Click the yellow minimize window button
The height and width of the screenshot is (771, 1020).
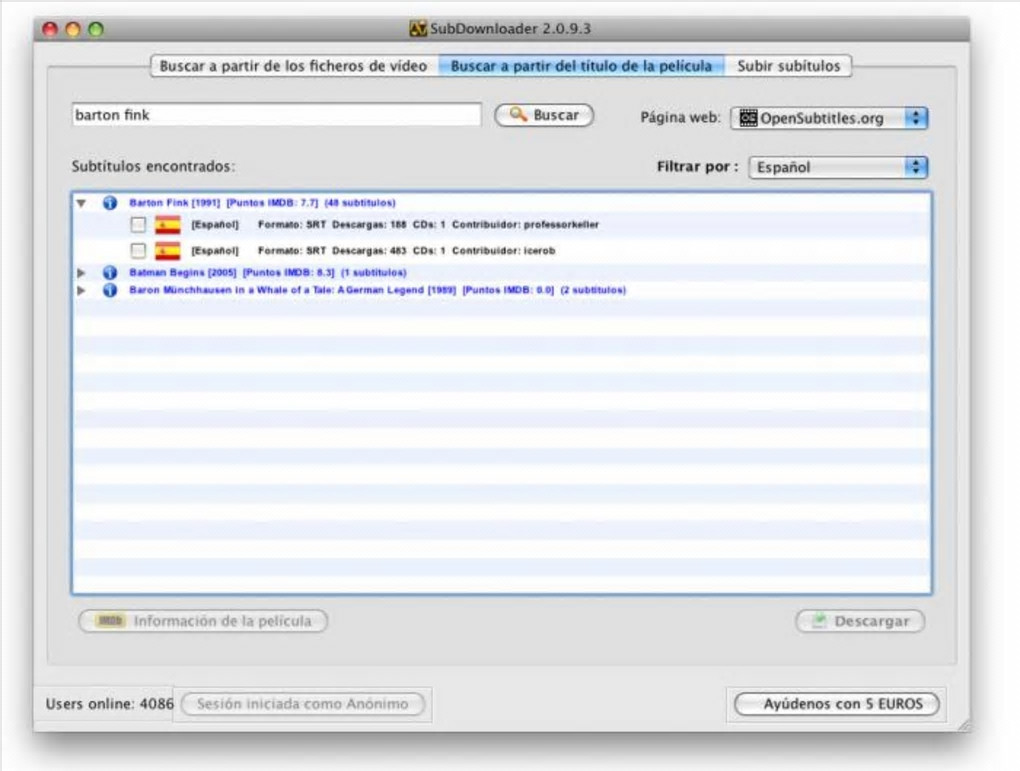(73, 29)
